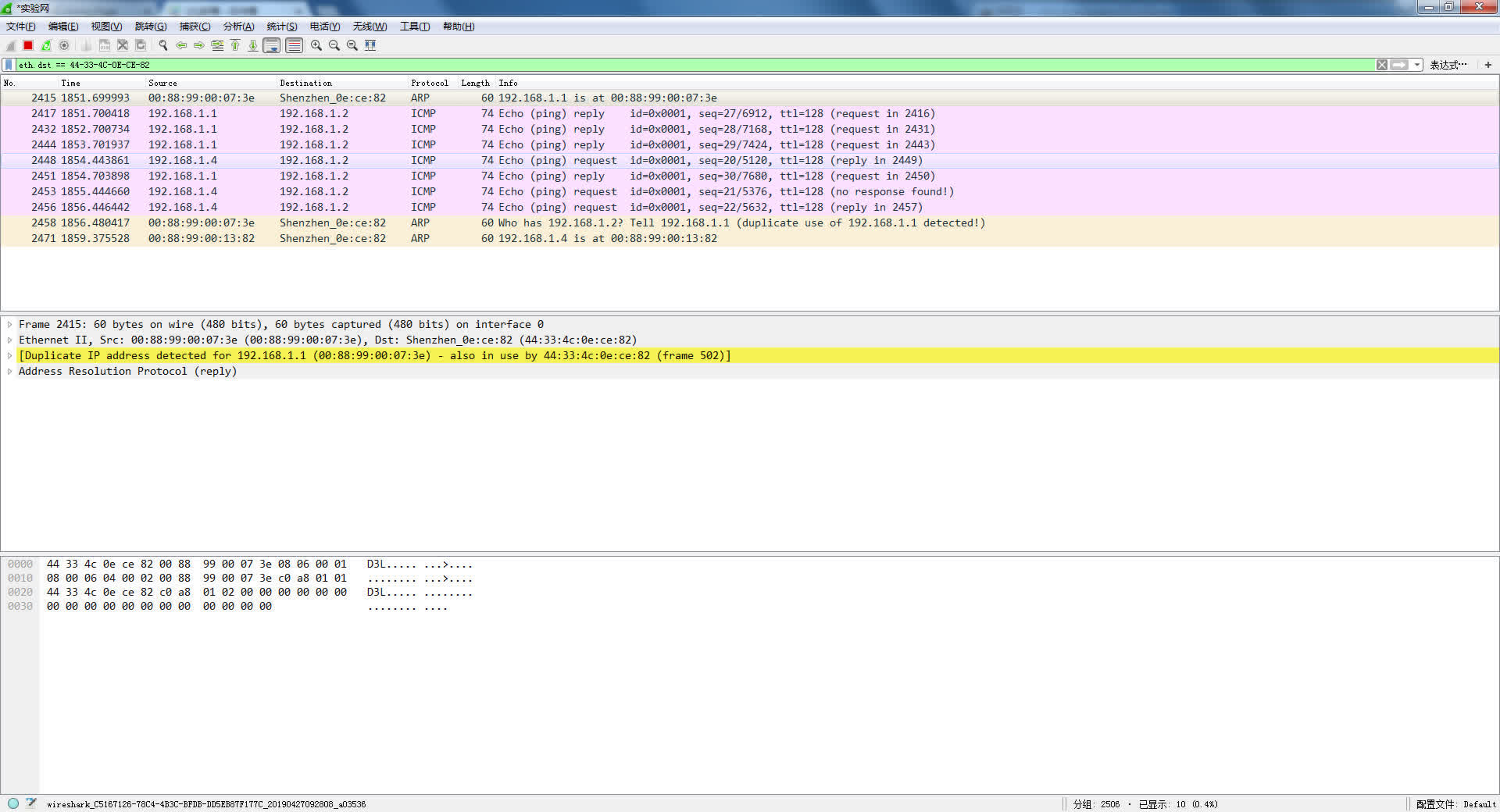Toggle auto-scroll during live capture

(272, 45)
